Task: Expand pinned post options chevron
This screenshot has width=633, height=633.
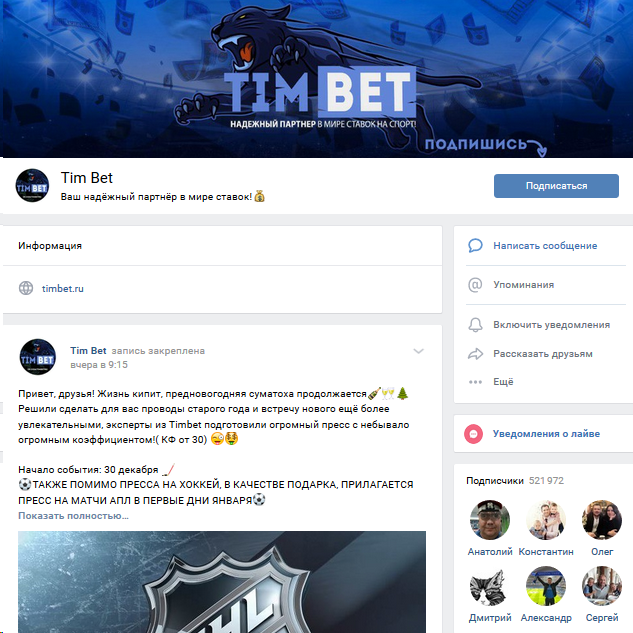Action: click(419, 351)
